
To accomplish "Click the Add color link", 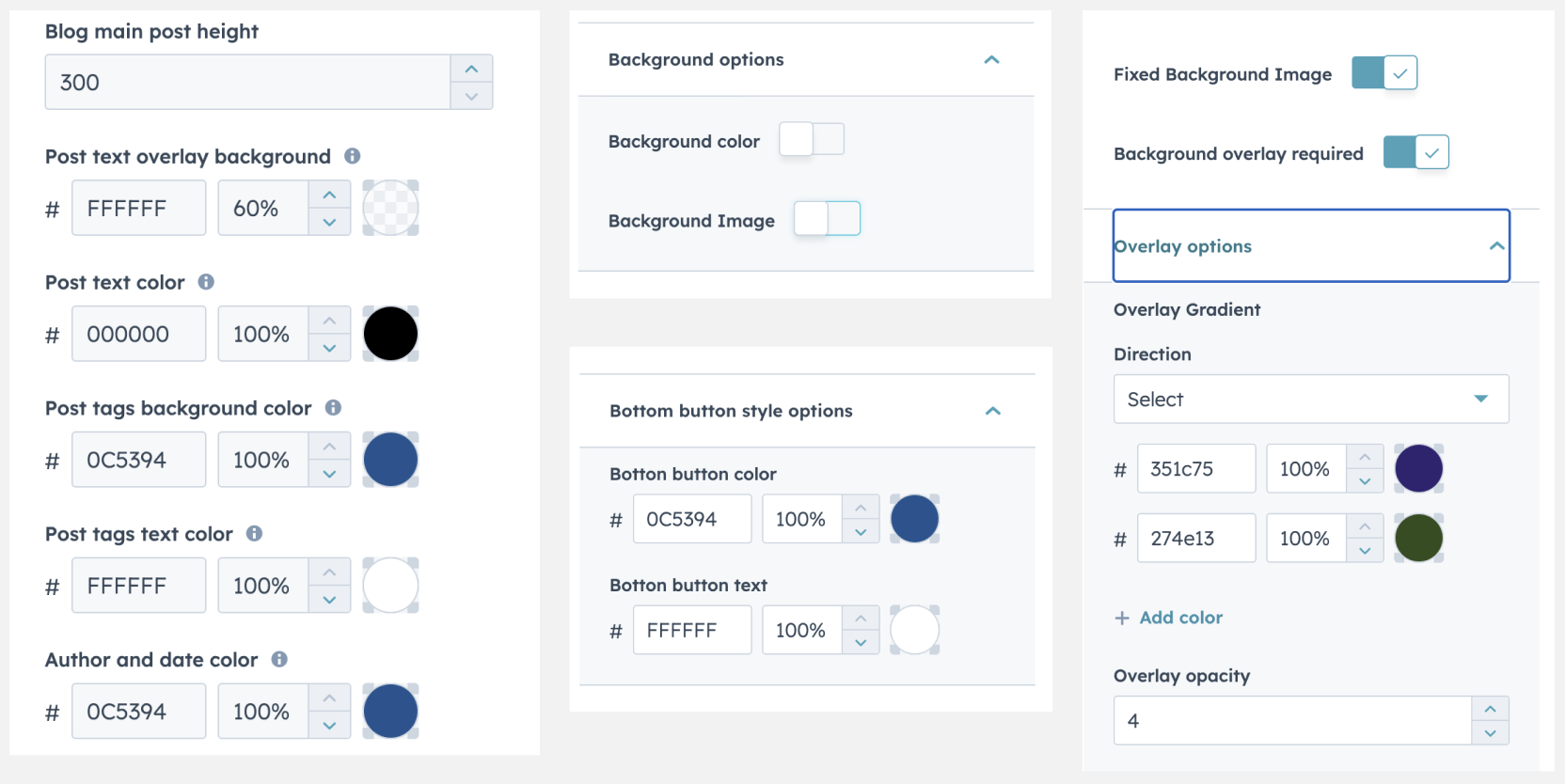I will pyautogui.click(x=1180, y=618).
